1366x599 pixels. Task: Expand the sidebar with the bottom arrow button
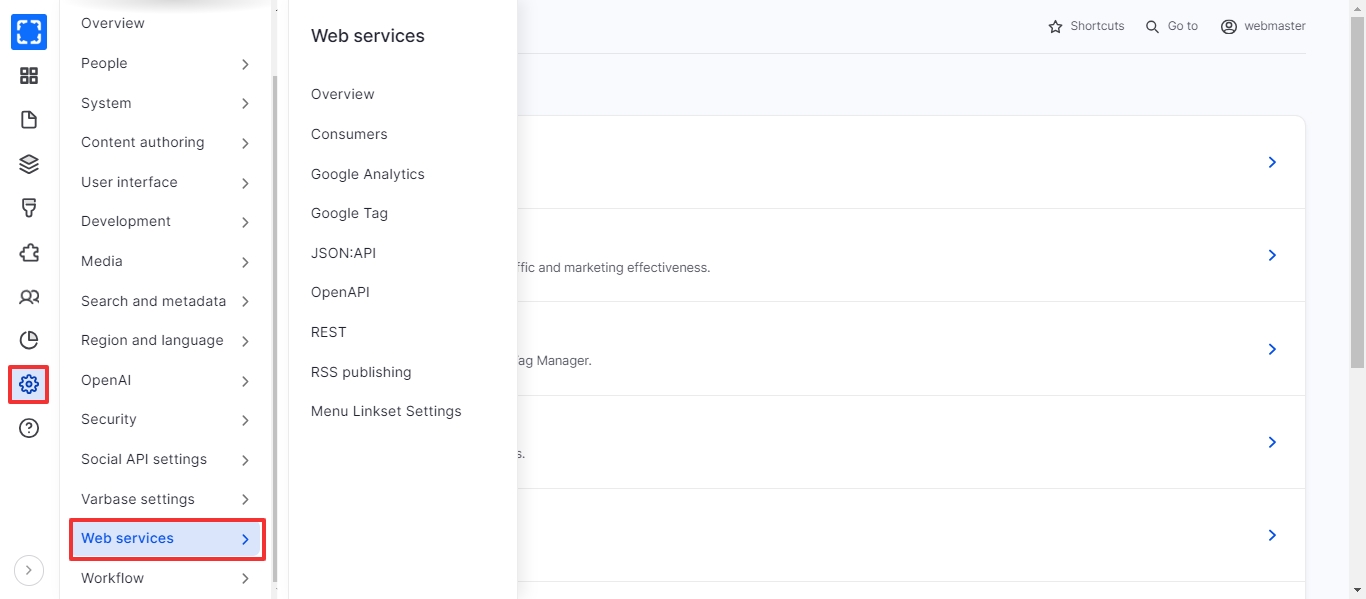(x=29, y=570)
